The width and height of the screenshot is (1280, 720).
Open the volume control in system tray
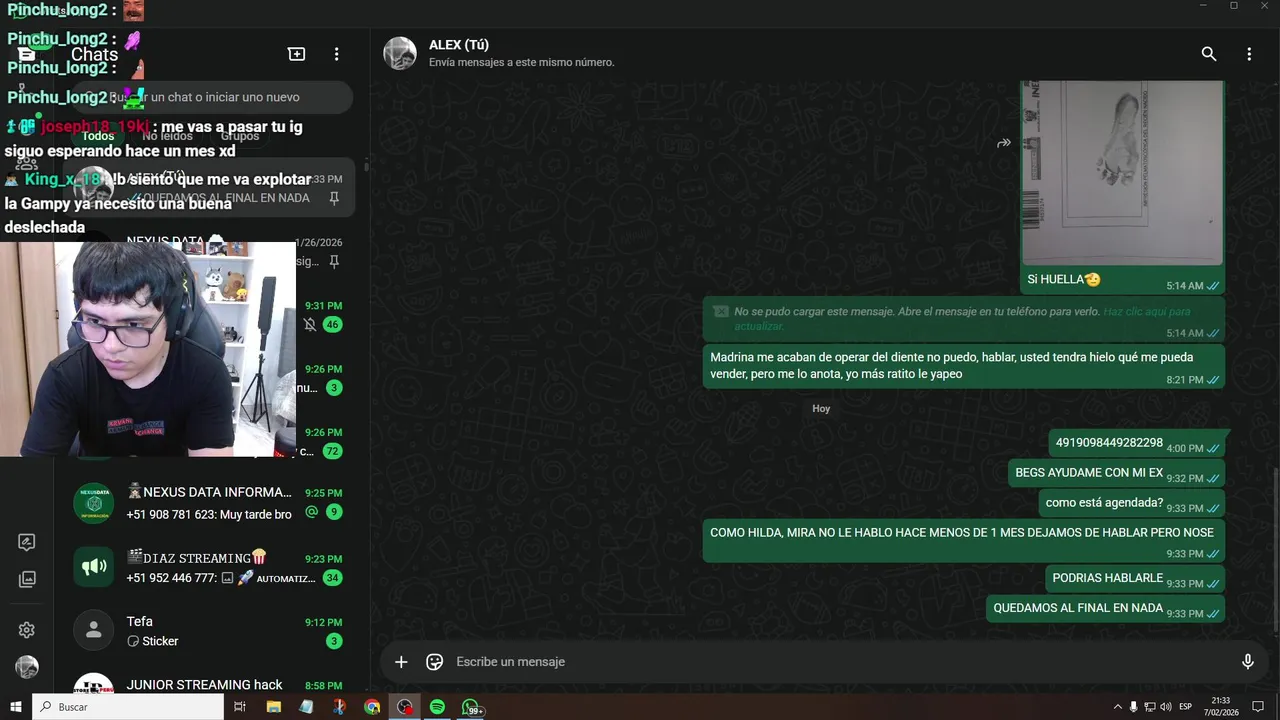1166,707
